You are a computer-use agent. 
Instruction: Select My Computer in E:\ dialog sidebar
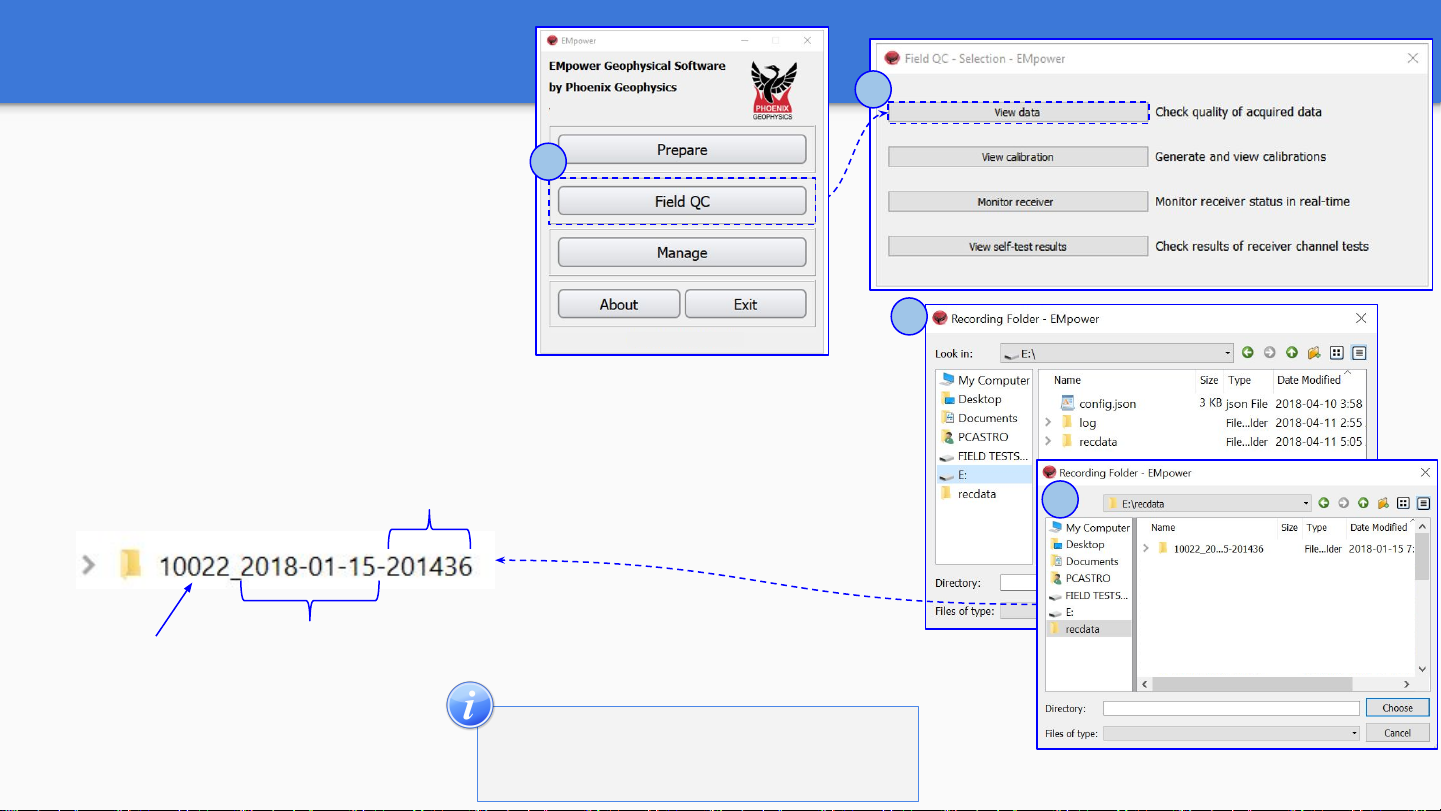pyautogui.click(x=985, y=380)
